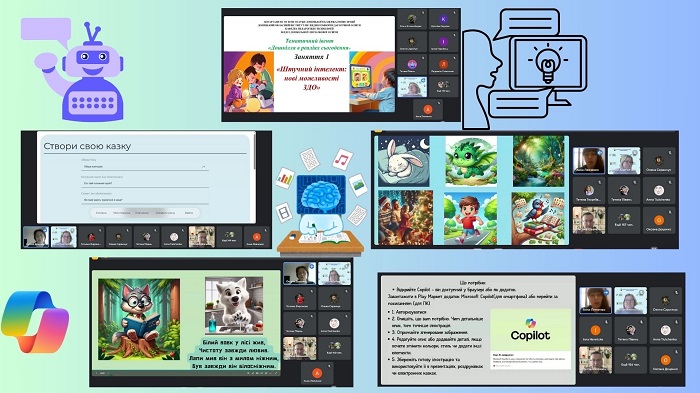700x393 pixels.
Task: Click the bar chart card beside the brain
Action: pos(284,179)
